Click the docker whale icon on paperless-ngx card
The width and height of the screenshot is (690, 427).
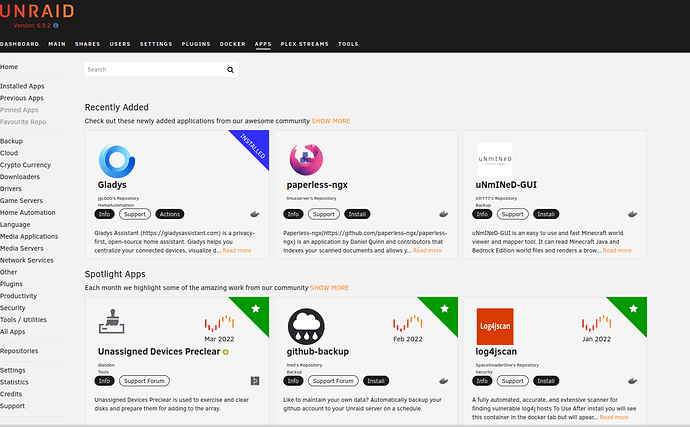[x=444, y=214]
